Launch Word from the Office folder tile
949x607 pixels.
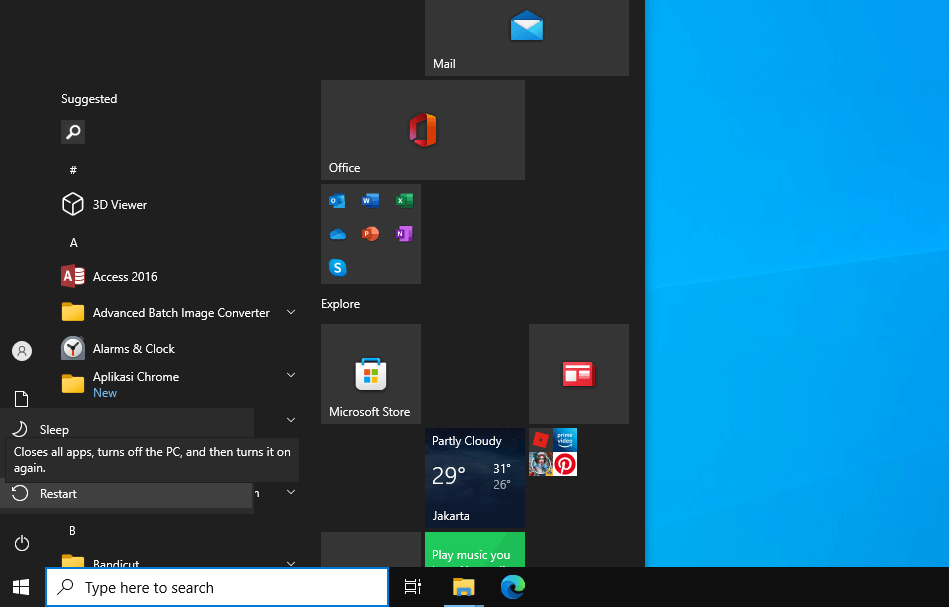[370, 200]
